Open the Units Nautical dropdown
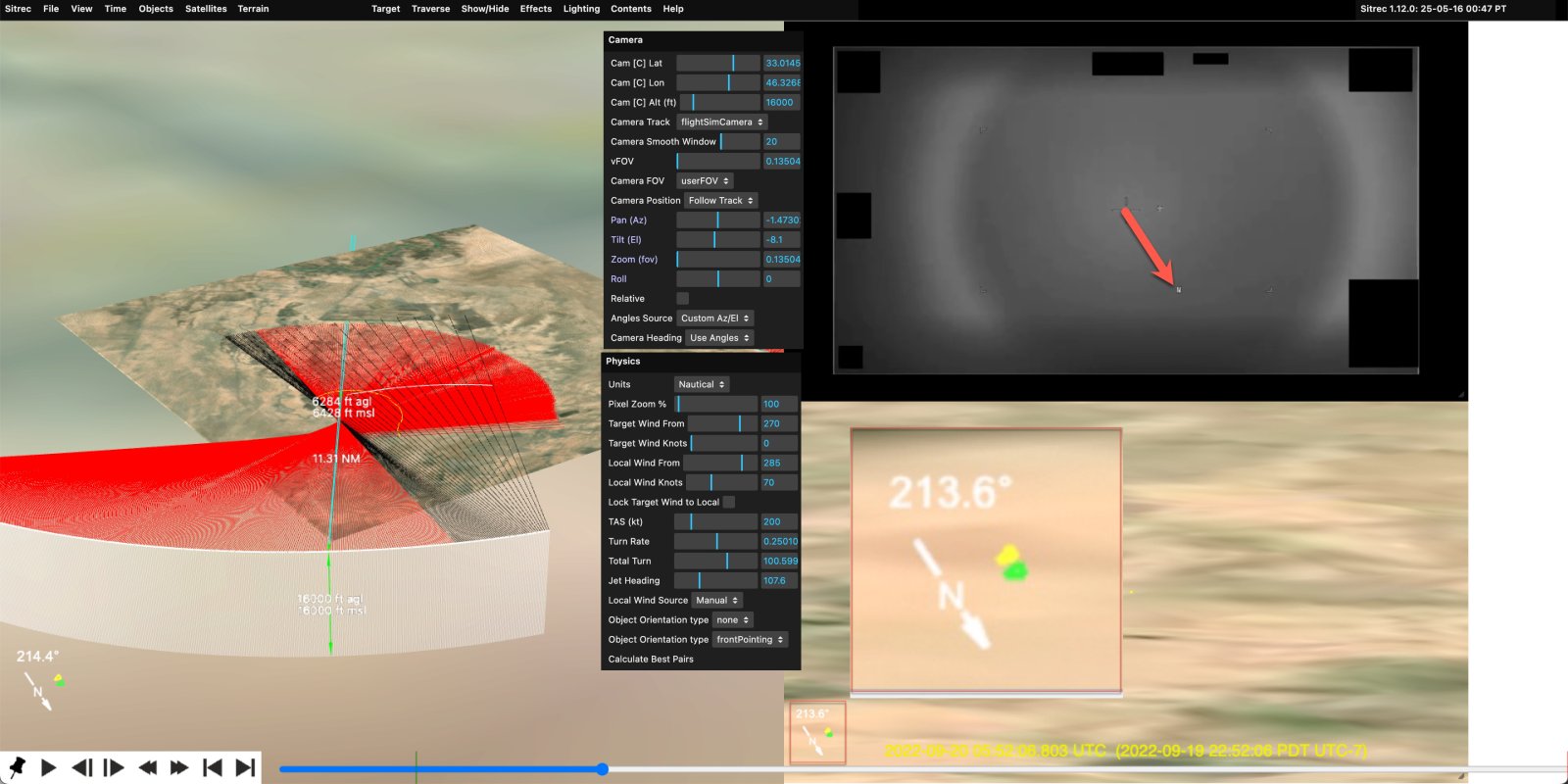Image resolution: width=1568 pixels, height=784 pixels. click(x=701, y=384)
